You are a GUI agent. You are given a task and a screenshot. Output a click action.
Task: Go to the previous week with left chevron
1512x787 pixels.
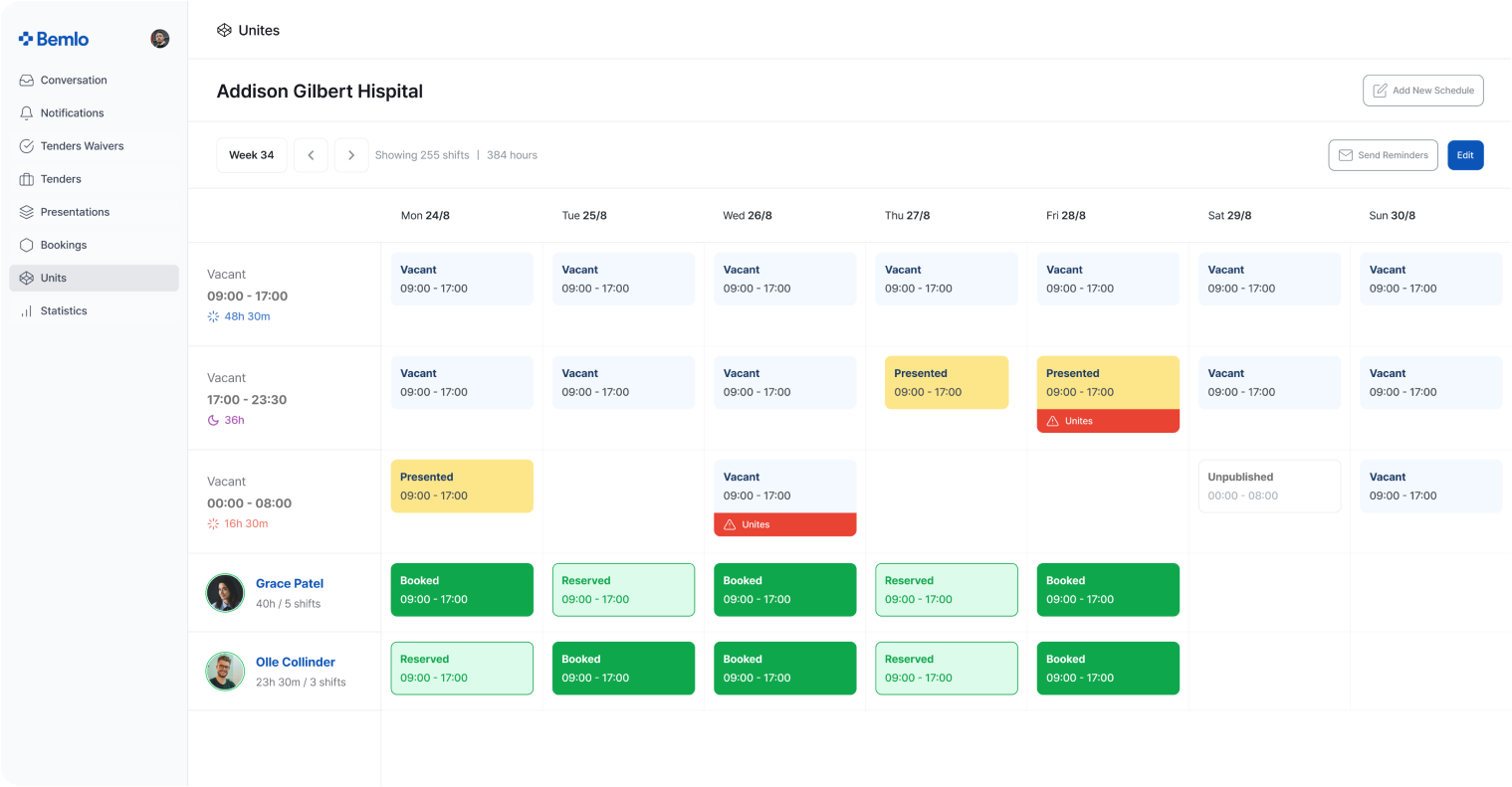coord(311,155)
